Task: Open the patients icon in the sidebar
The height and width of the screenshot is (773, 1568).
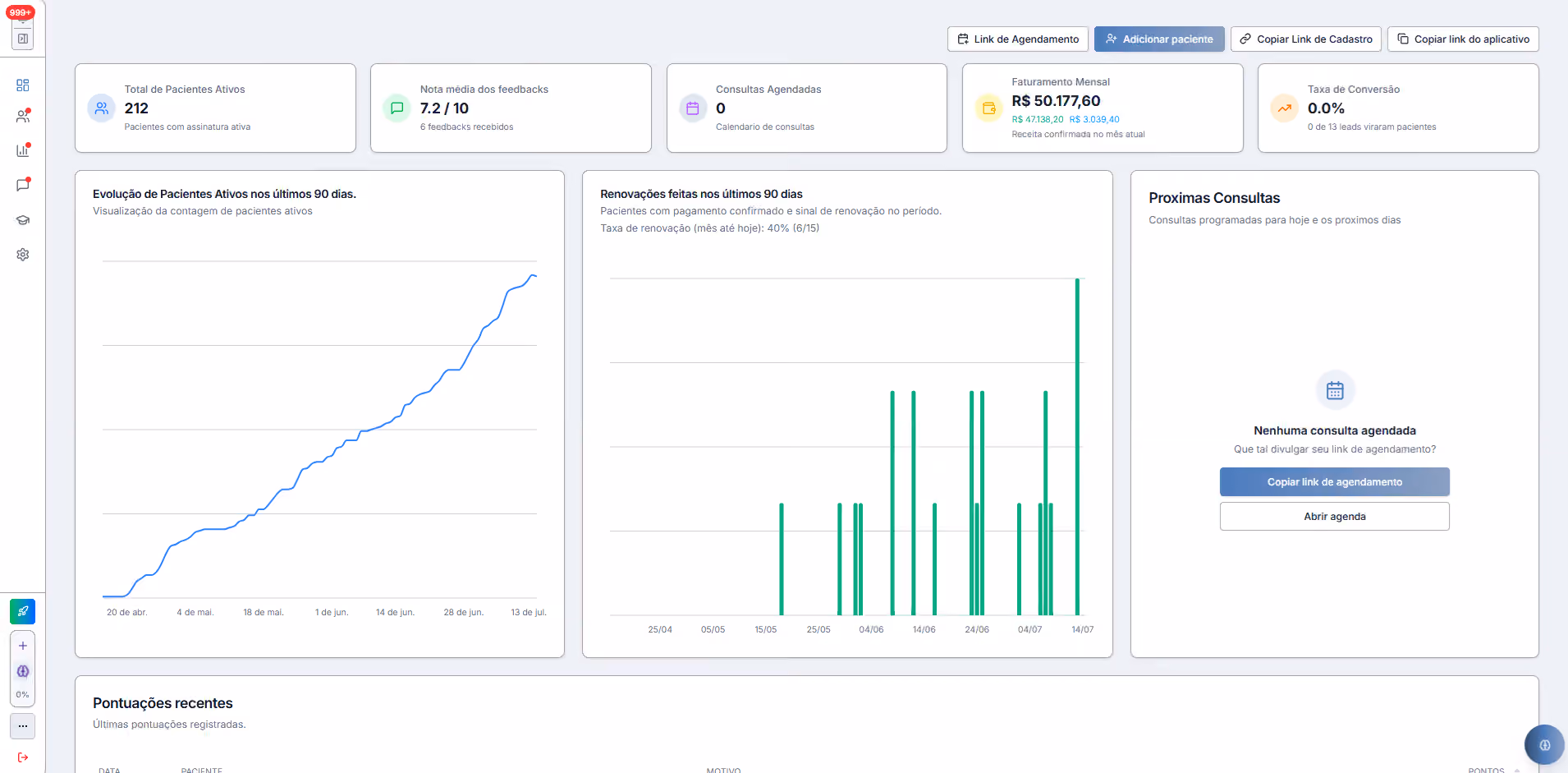Action: pos(23,117)
